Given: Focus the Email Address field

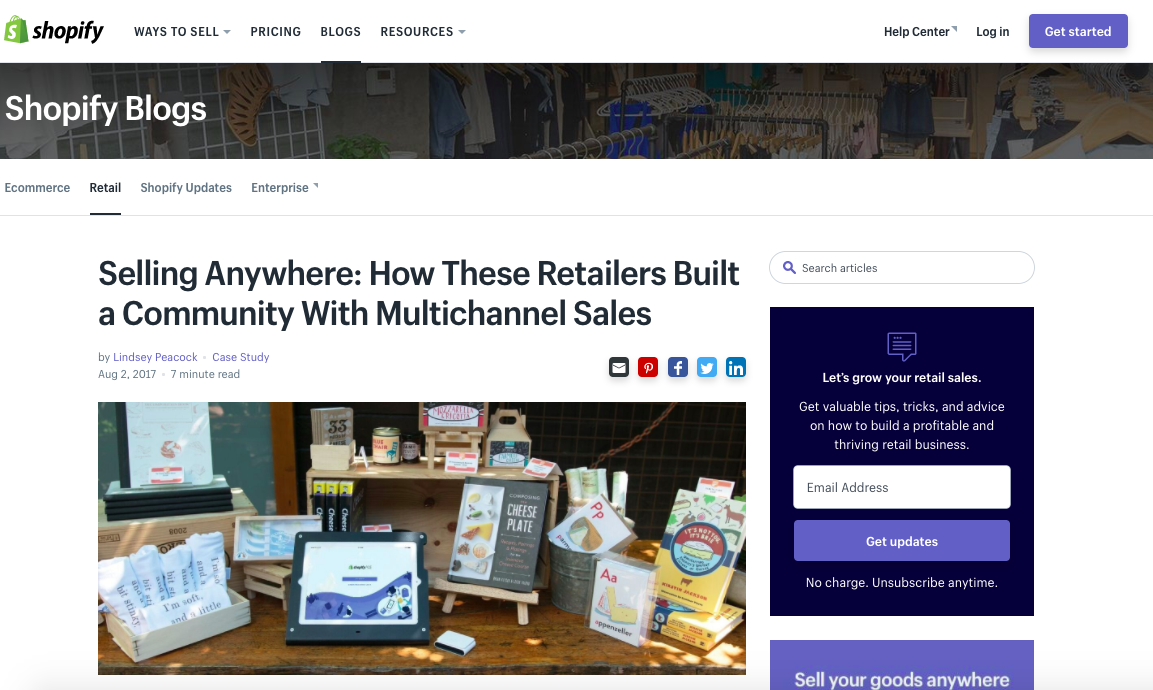Looking at the screenshot, I should pyautogui.click(x=902, y=487).
